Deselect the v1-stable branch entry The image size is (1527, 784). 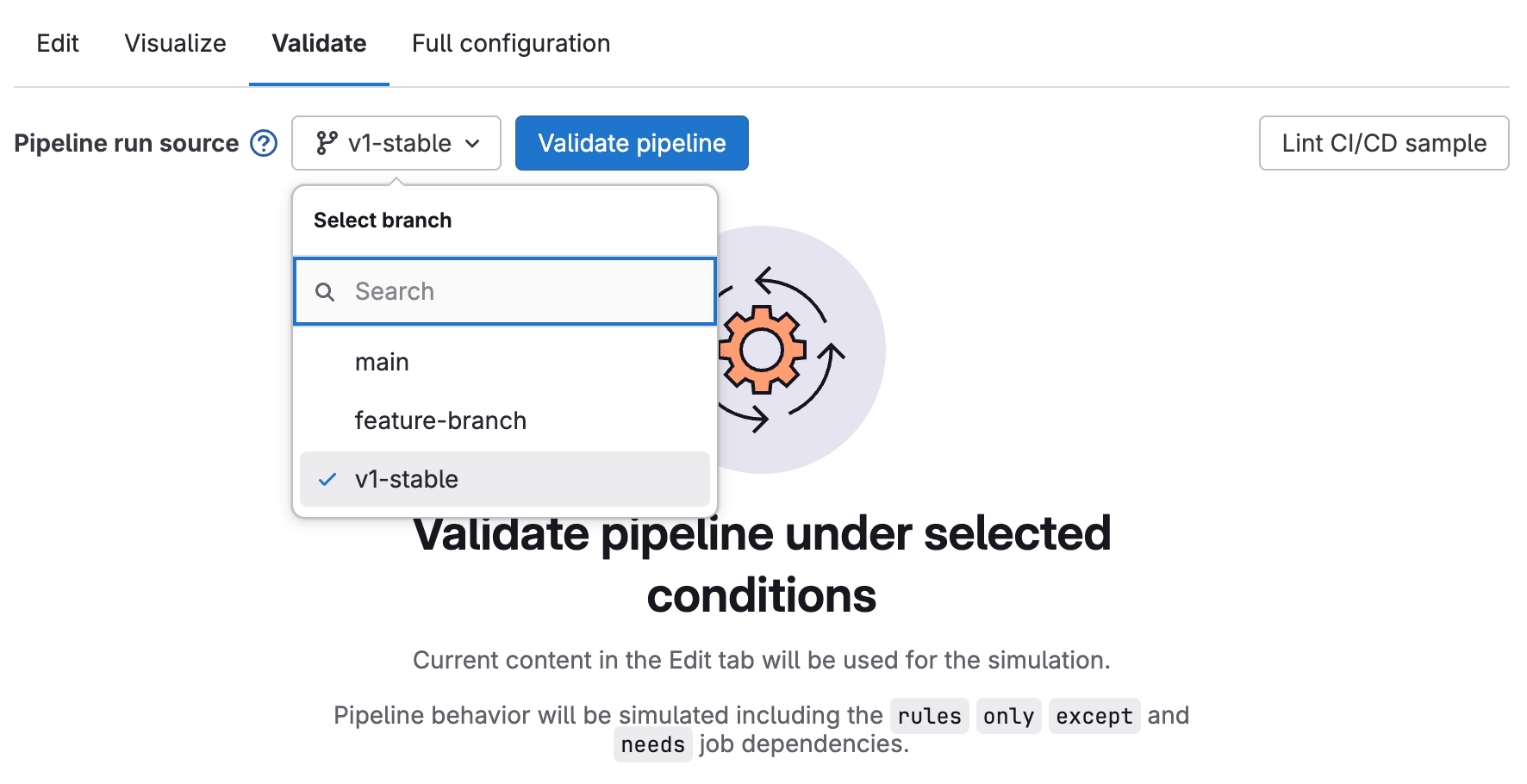408,479
